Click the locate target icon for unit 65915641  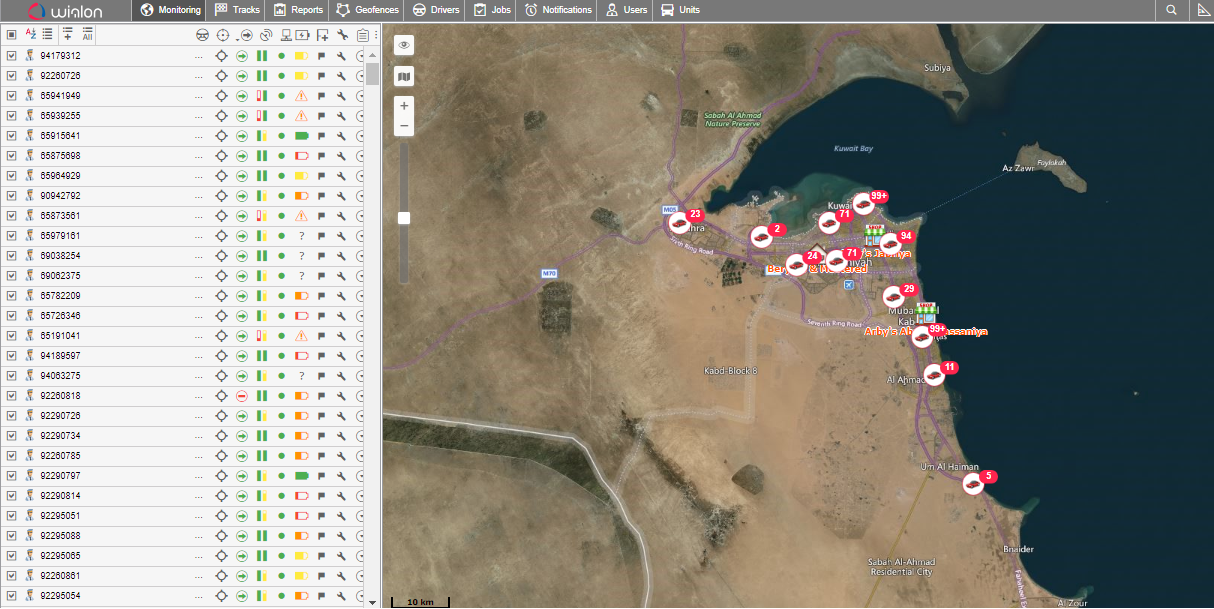(222, 136)
